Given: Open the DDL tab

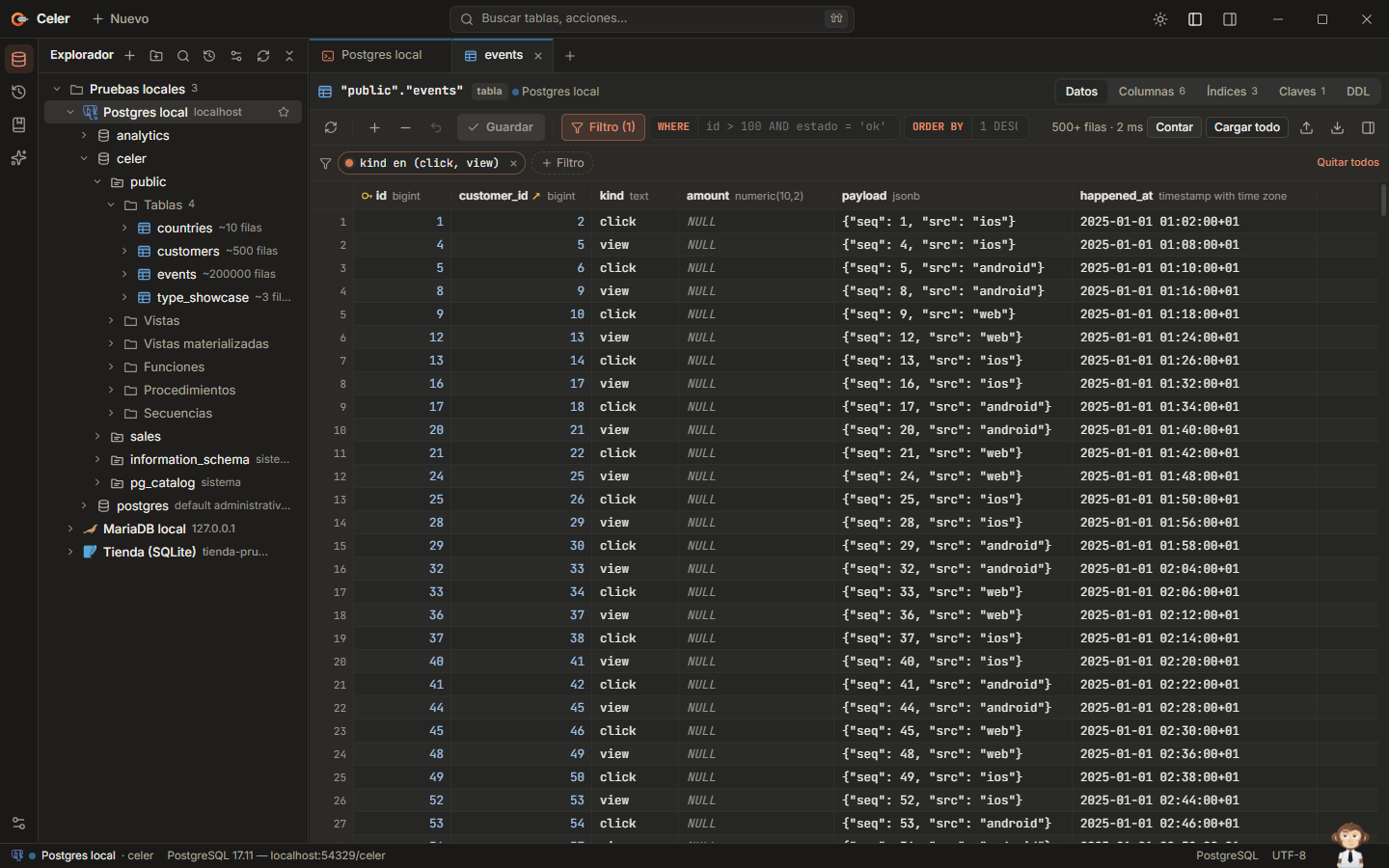Looking at the screenshot, I should click(1358, 92).
